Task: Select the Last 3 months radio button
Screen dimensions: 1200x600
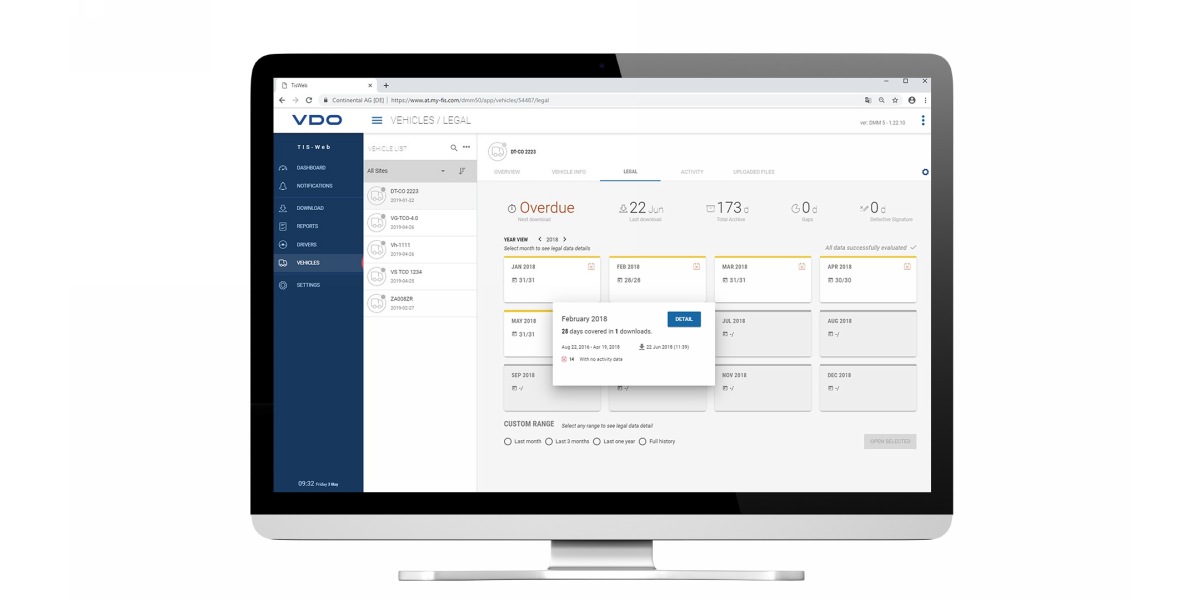Action: pos(549,441)
